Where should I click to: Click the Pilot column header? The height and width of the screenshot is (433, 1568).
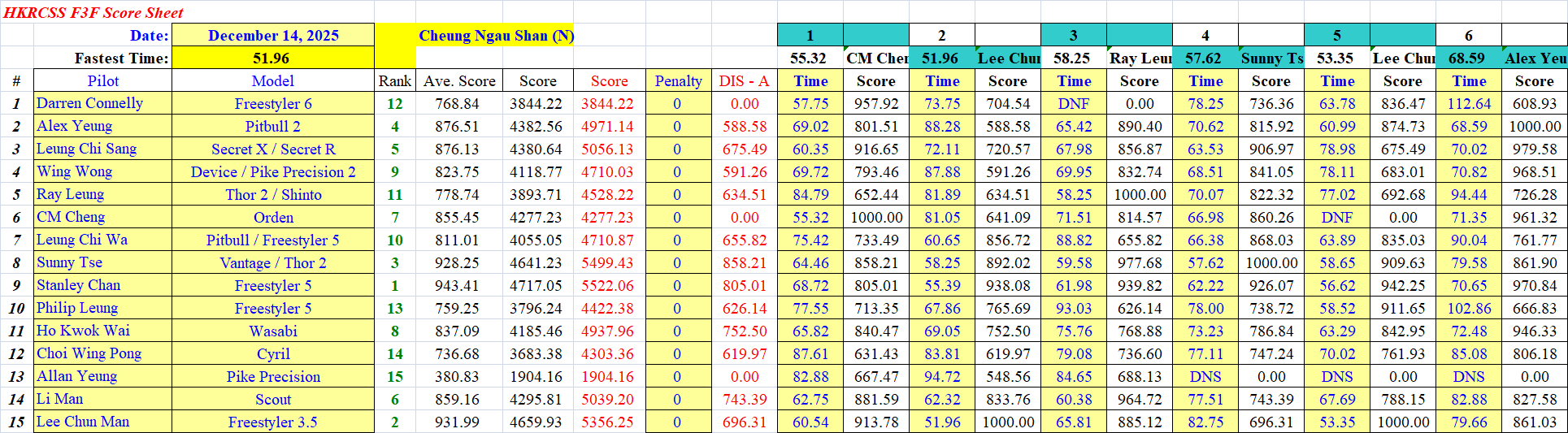(x=102, y=80)
